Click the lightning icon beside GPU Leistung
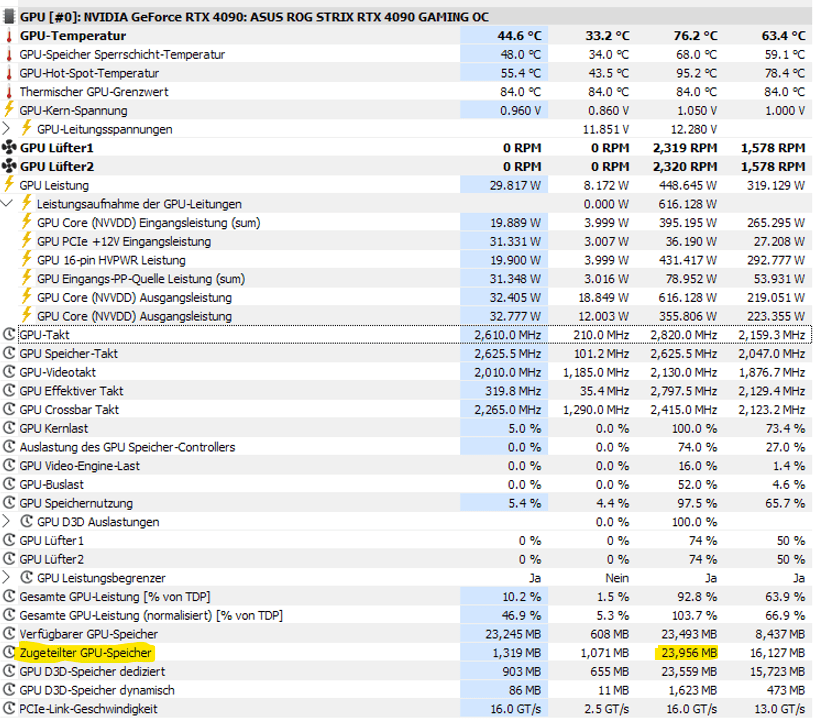This screenshot has width=817, height=720. click(x=9, y=184)
